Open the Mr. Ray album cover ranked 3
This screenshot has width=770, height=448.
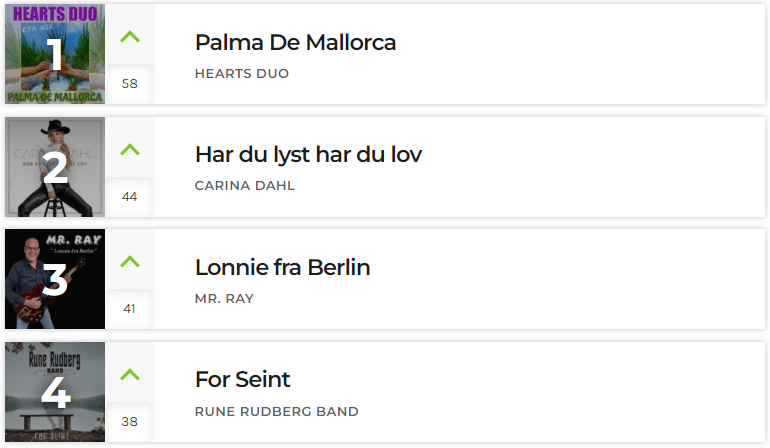click(x=55, y=279)
